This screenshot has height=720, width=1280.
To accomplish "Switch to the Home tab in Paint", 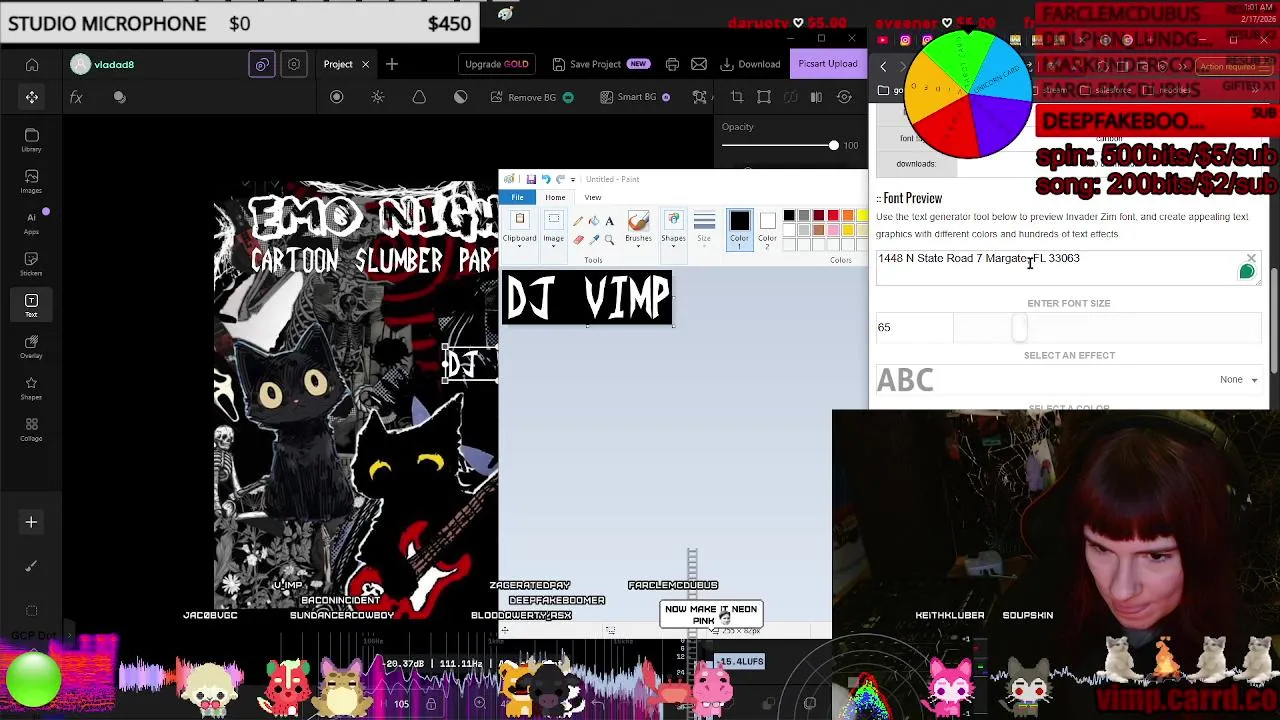I will pyautogui.click(x=555, y=197).
